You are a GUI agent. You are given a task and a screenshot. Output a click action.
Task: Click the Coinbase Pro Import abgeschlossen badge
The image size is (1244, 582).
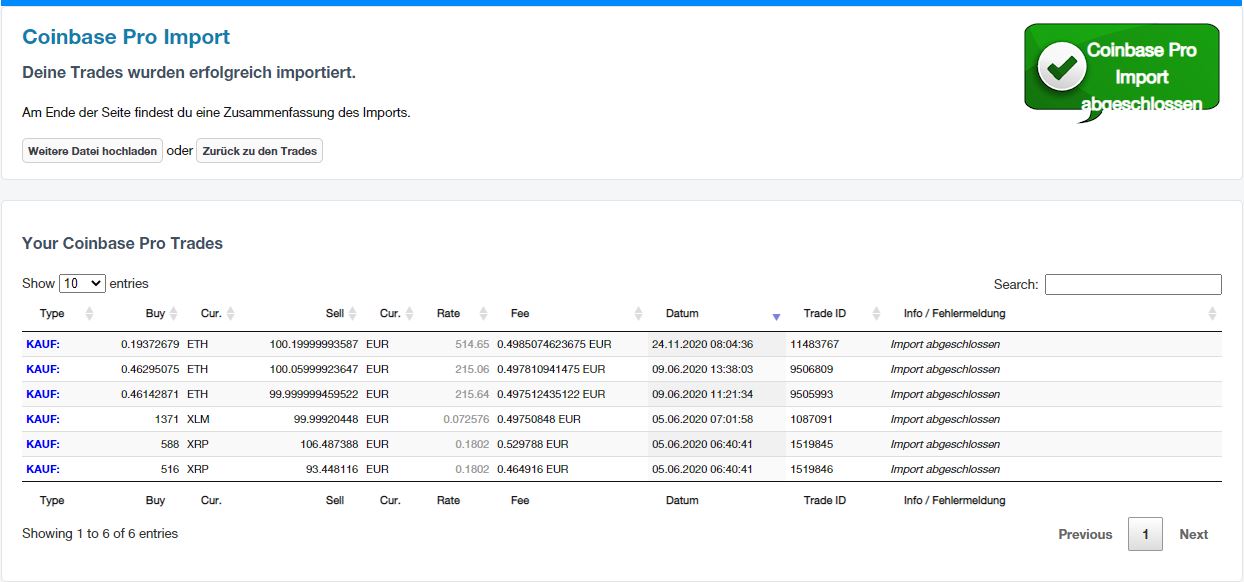point(1121,72)
